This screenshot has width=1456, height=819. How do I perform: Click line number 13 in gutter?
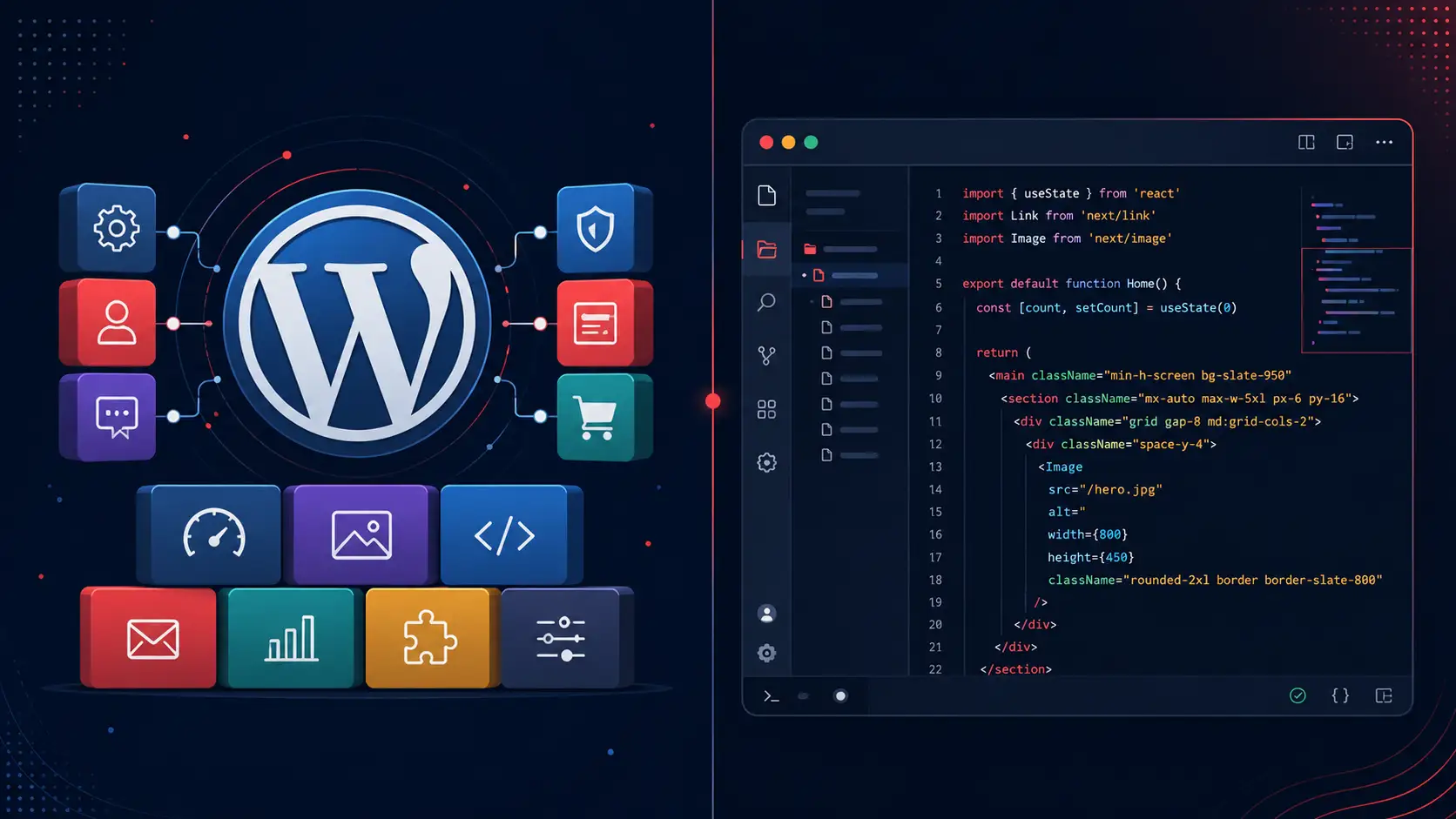coord(935,467)
